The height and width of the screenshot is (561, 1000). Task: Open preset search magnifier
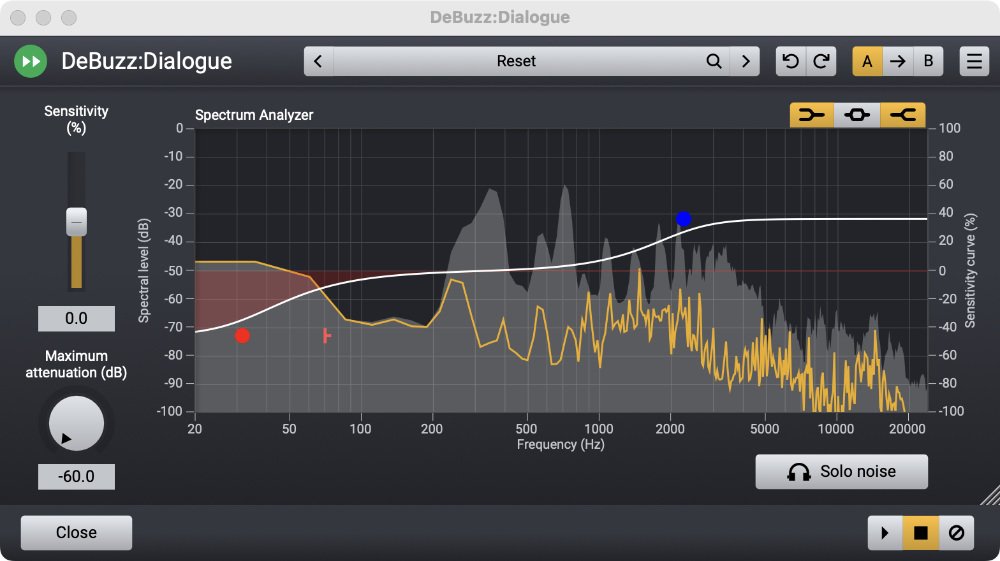pyautogui.click(x=714, y=61)
